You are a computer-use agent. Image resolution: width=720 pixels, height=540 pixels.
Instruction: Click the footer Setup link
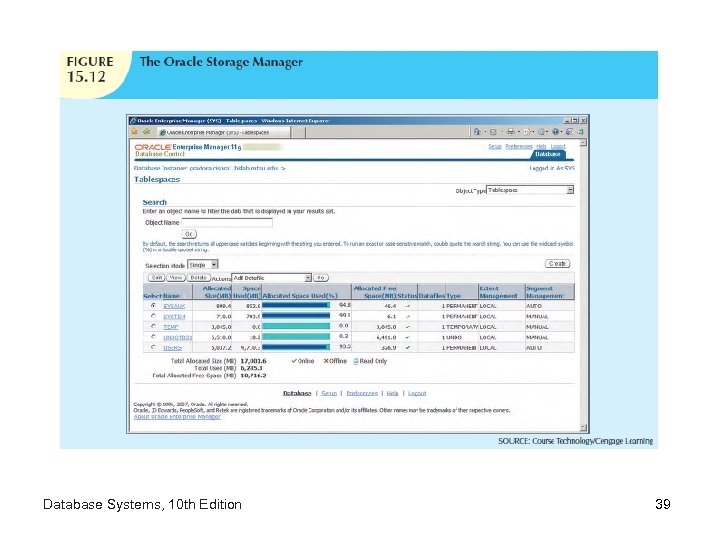coord(329,394)
